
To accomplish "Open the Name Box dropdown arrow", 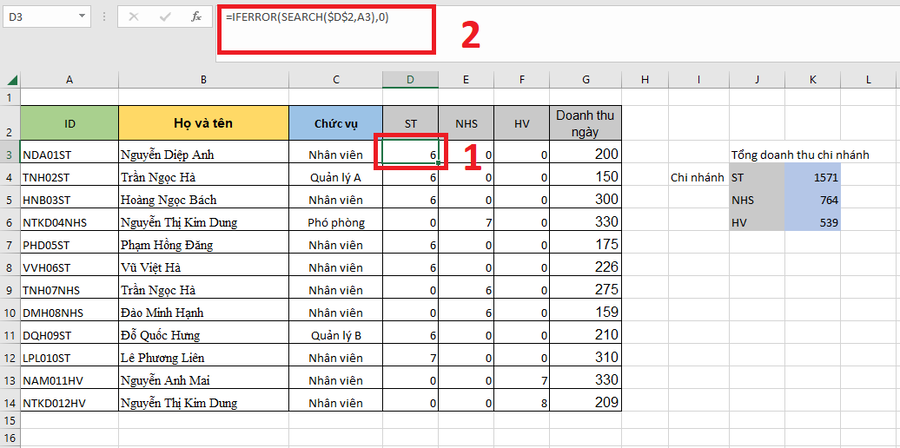I will pyautogui.click(x=82, y=17).
